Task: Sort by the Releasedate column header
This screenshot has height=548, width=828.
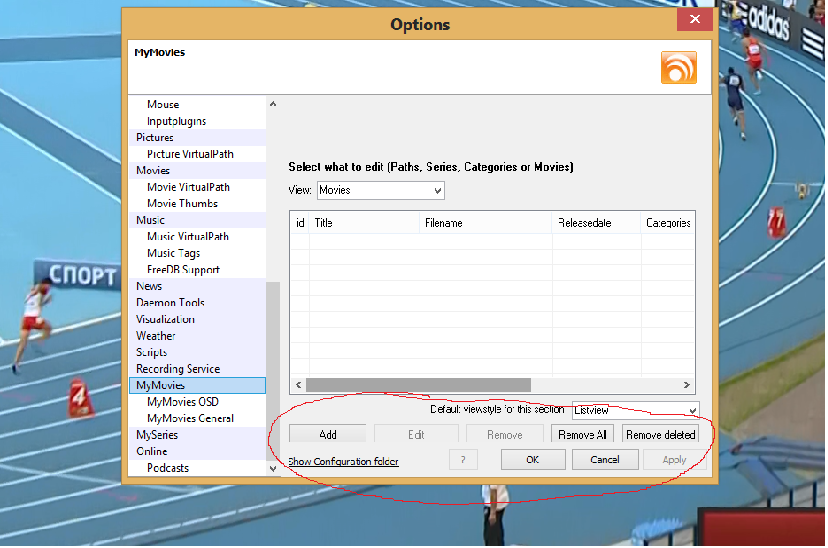Action: [x=597, y=223]
